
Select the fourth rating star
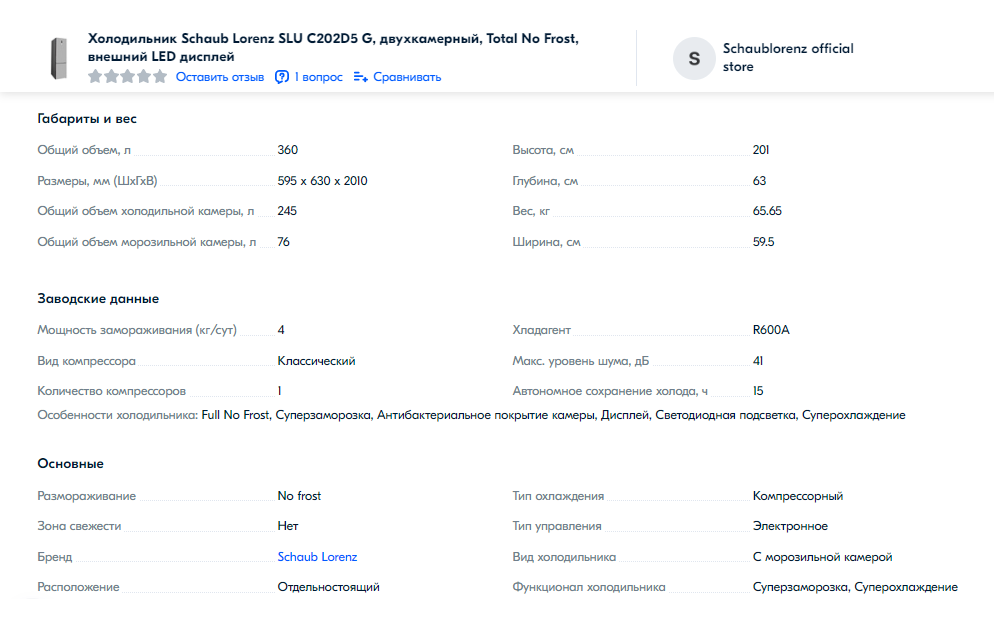pos(144,77)
